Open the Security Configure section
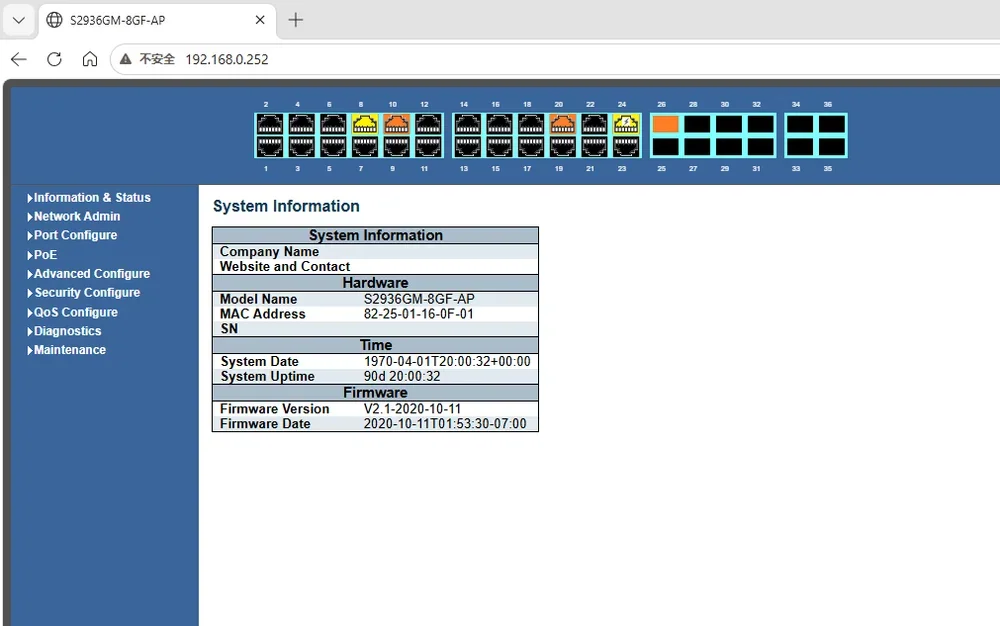 point(84,293)
